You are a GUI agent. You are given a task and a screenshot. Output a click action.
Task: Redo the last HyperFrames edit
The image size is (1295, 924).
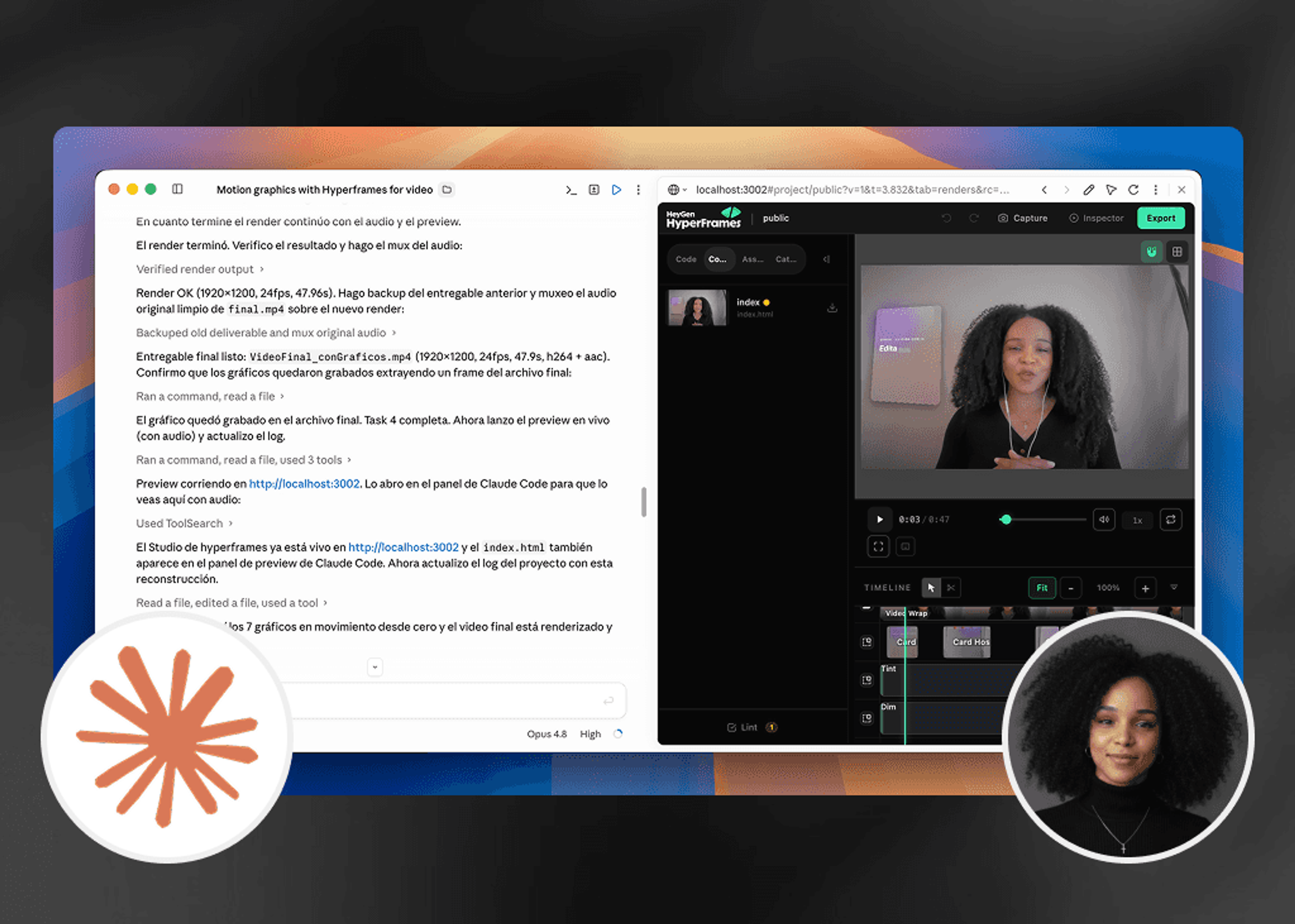(x=974, y=218)
